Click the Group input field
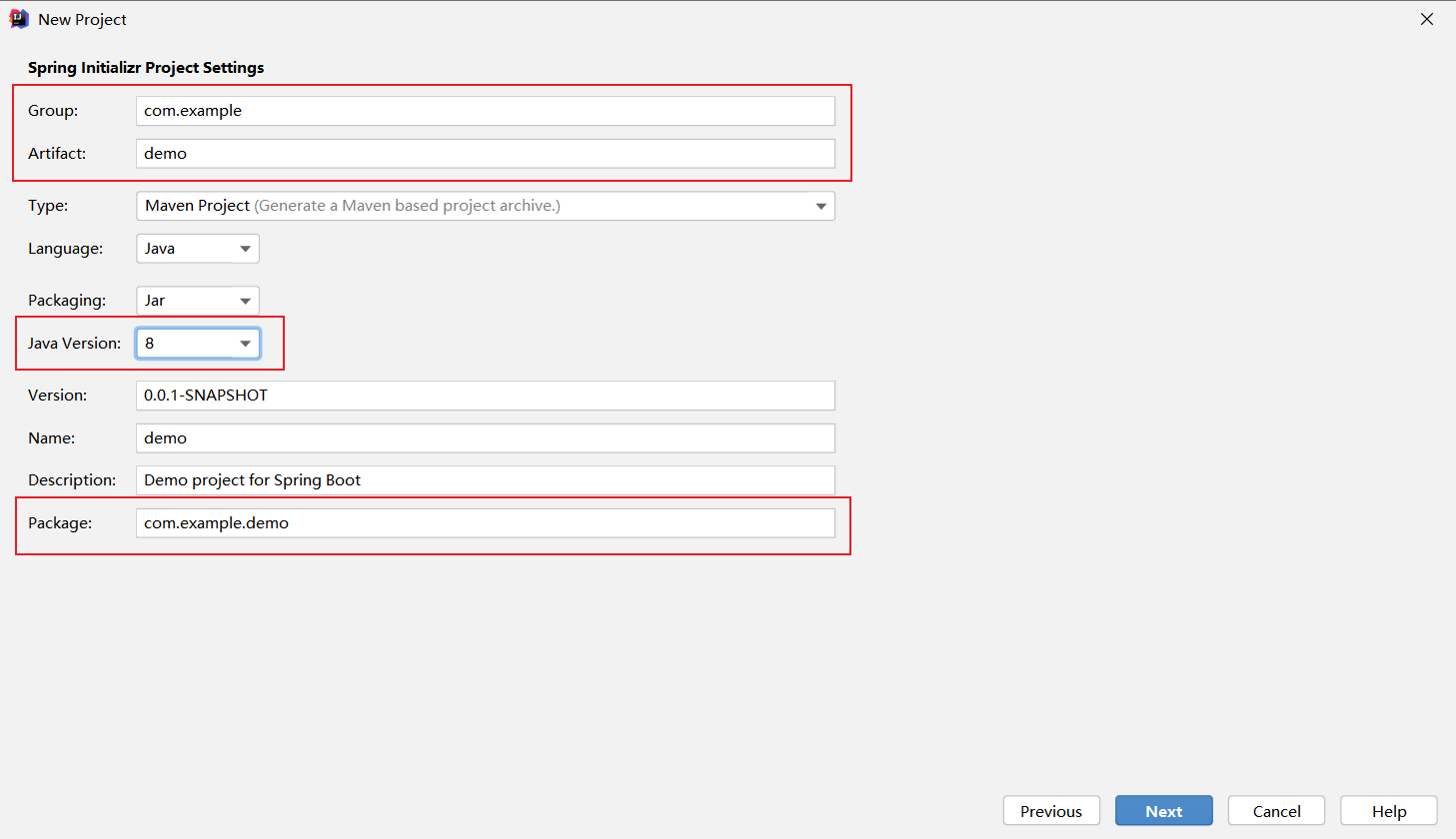The image size is (1456, 839). (x=486, y=111)
